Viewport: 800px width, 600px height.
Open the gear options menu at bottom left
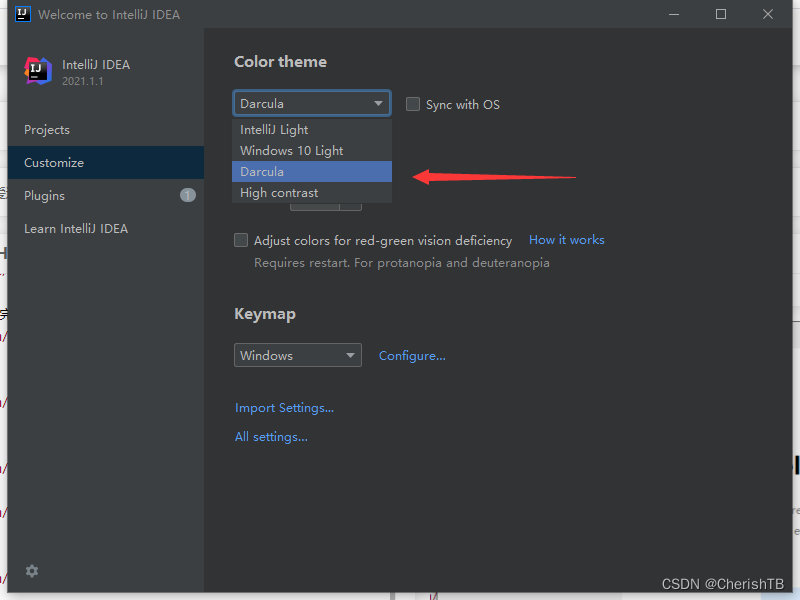coord(32,571)
